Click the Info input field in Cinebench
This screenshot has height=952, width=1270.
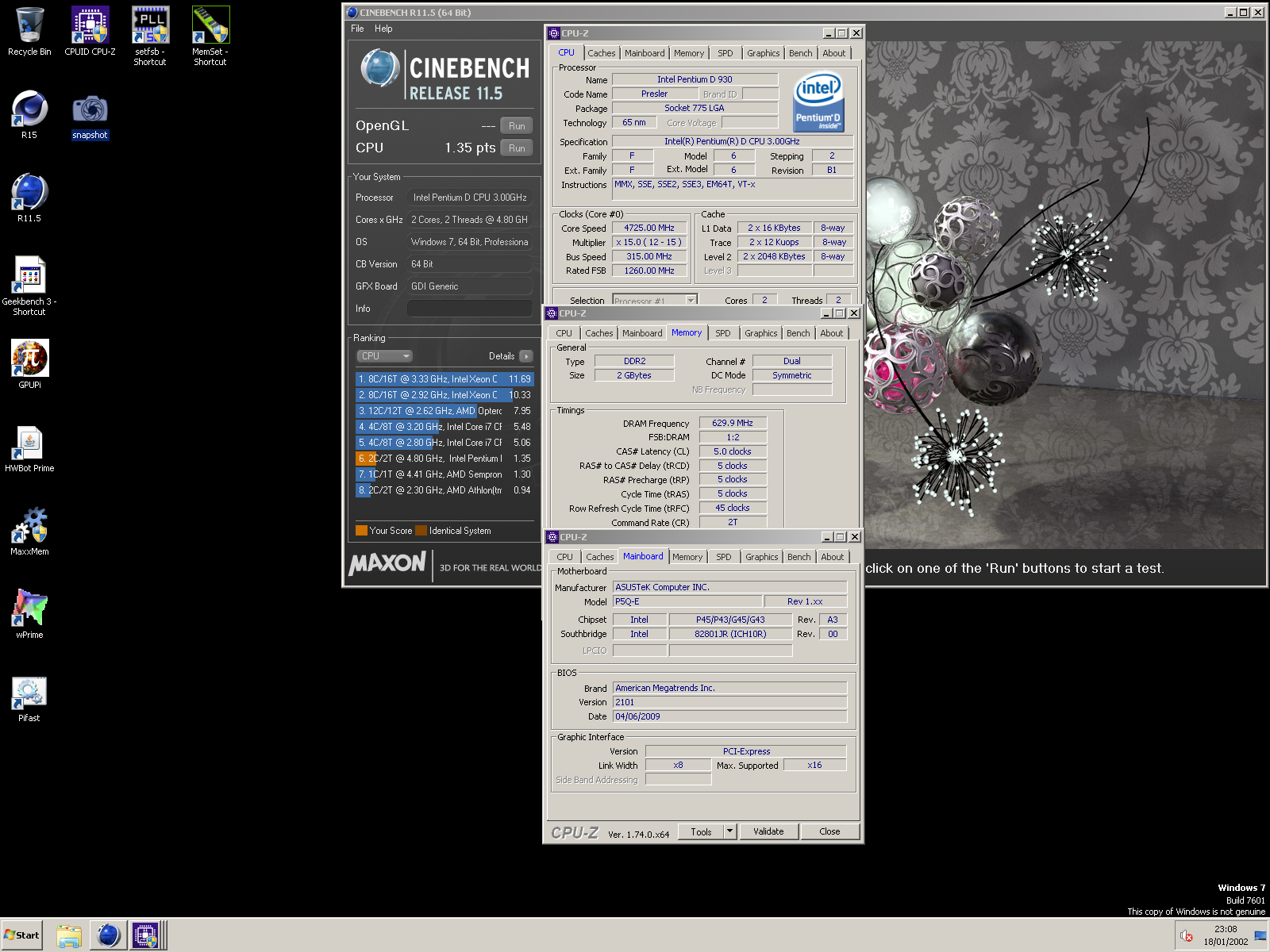click(470, 309)
